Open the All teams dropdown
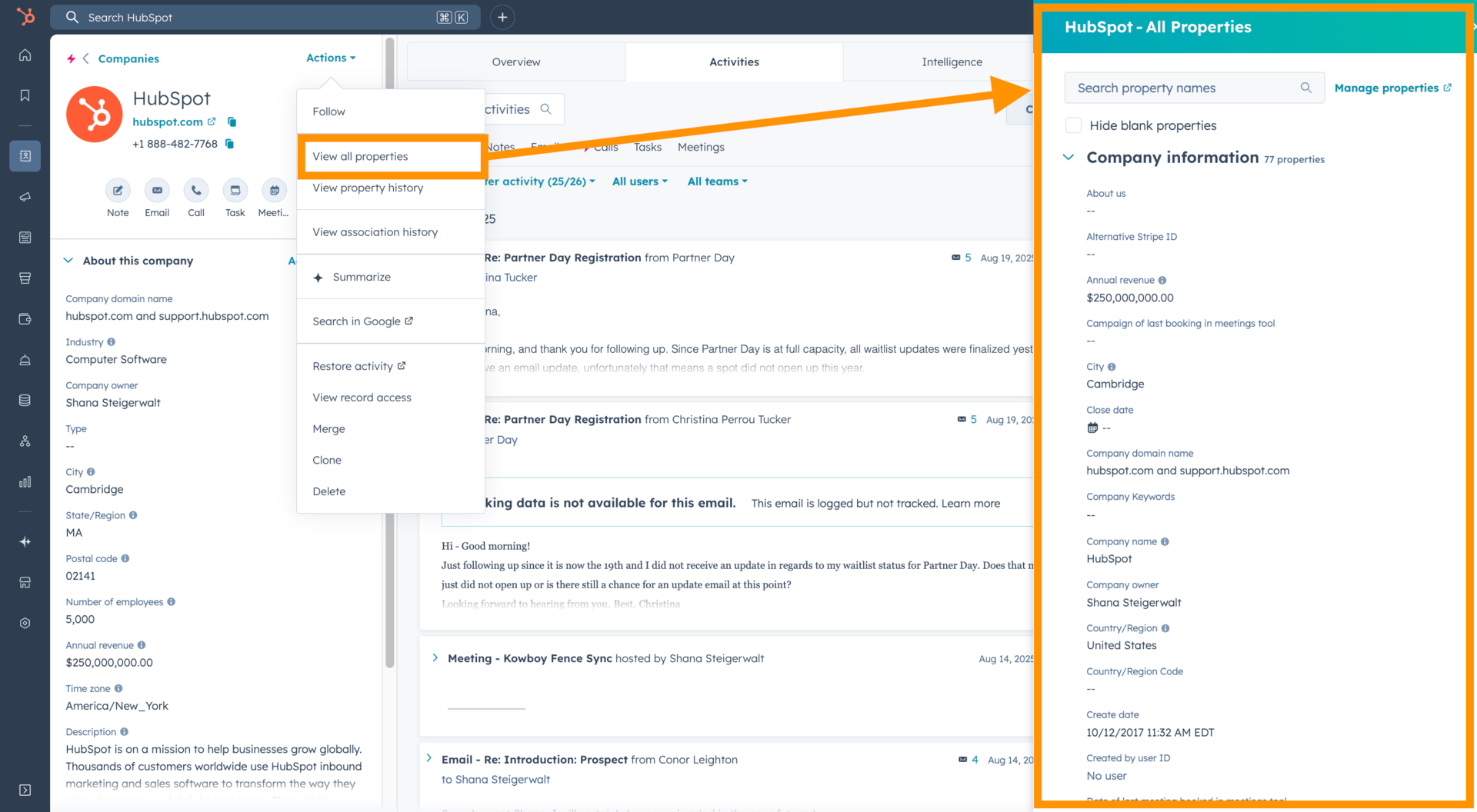This screenshot has height=812, width=1477. point(718,181)
